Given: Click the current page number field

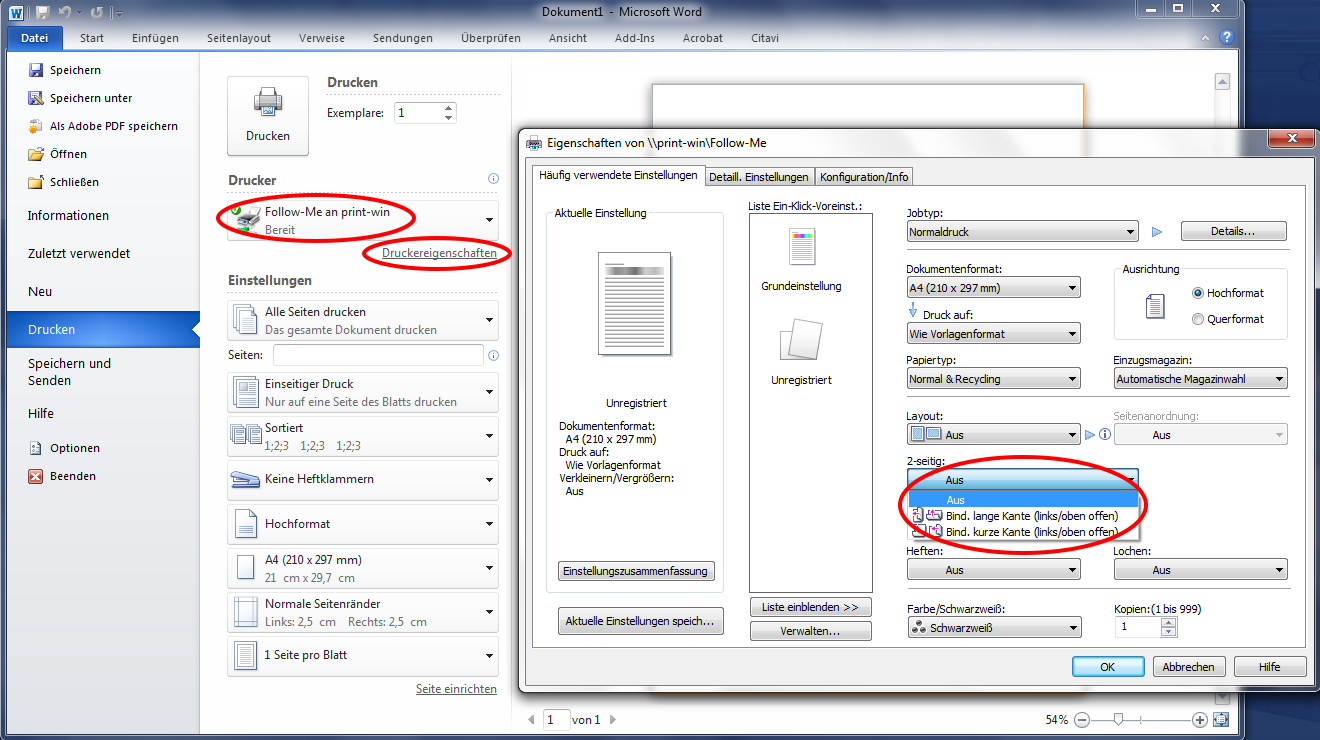Looking at the screenshot, I should tap(556, 719).
